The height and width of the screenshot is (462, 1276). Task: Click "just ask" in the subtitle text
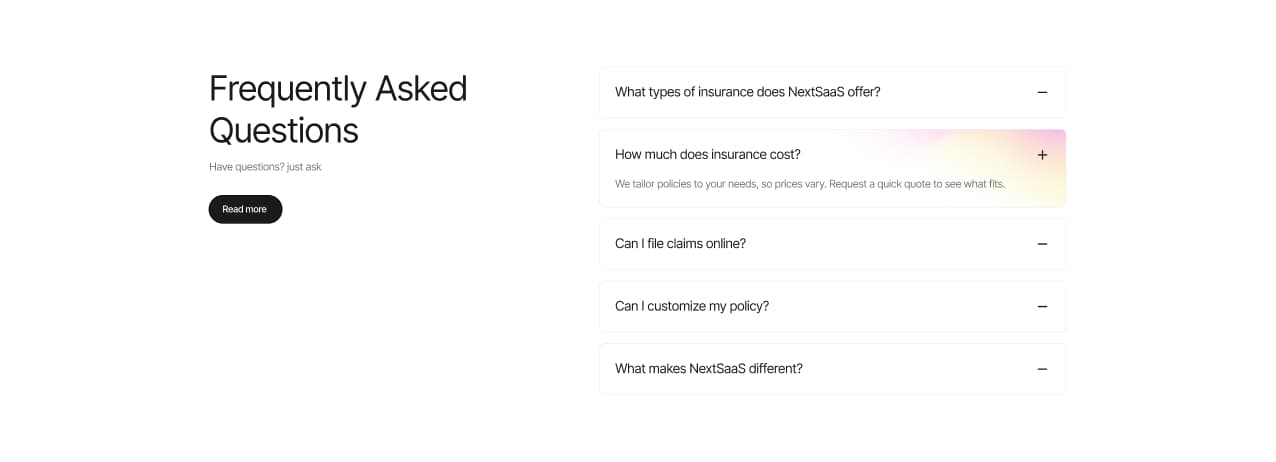(304, 167)
